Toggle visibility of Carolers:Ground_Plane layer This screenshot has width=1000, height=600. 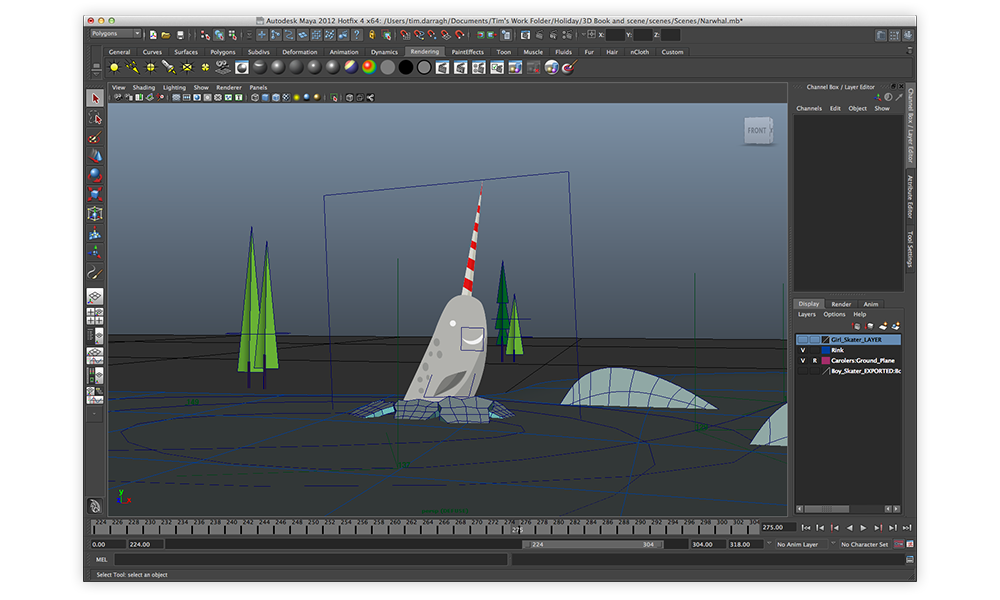(x=802, y=360)
